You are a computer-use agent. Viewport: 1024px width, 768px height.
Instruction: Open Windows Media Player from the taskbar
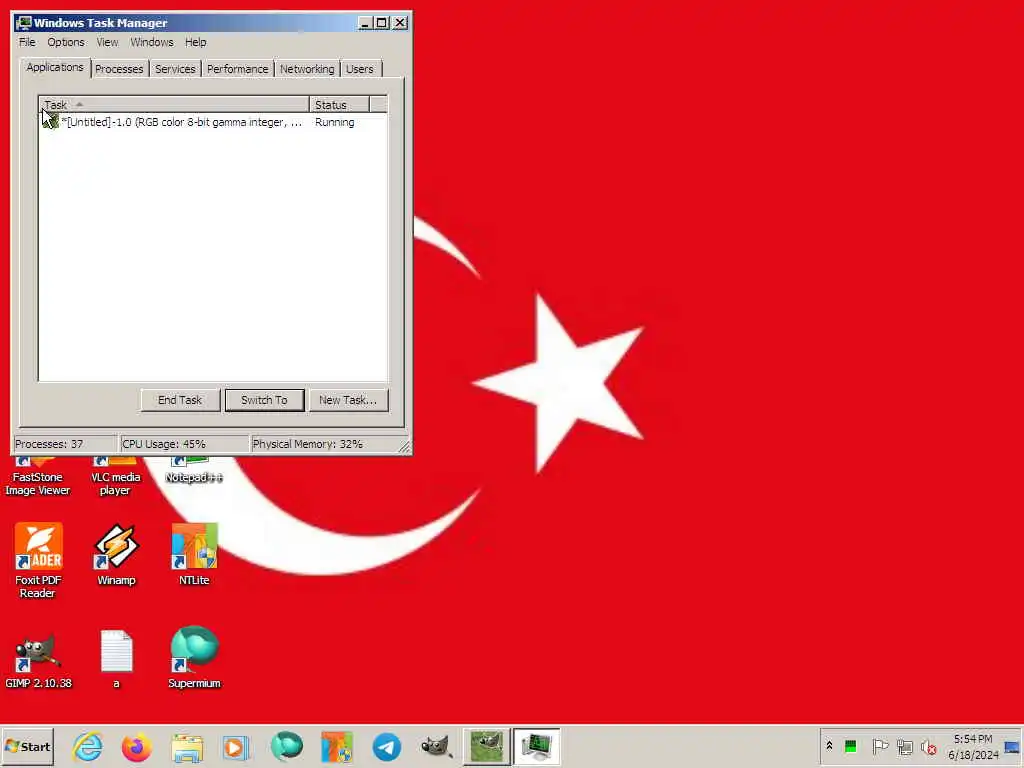point(236,747)
